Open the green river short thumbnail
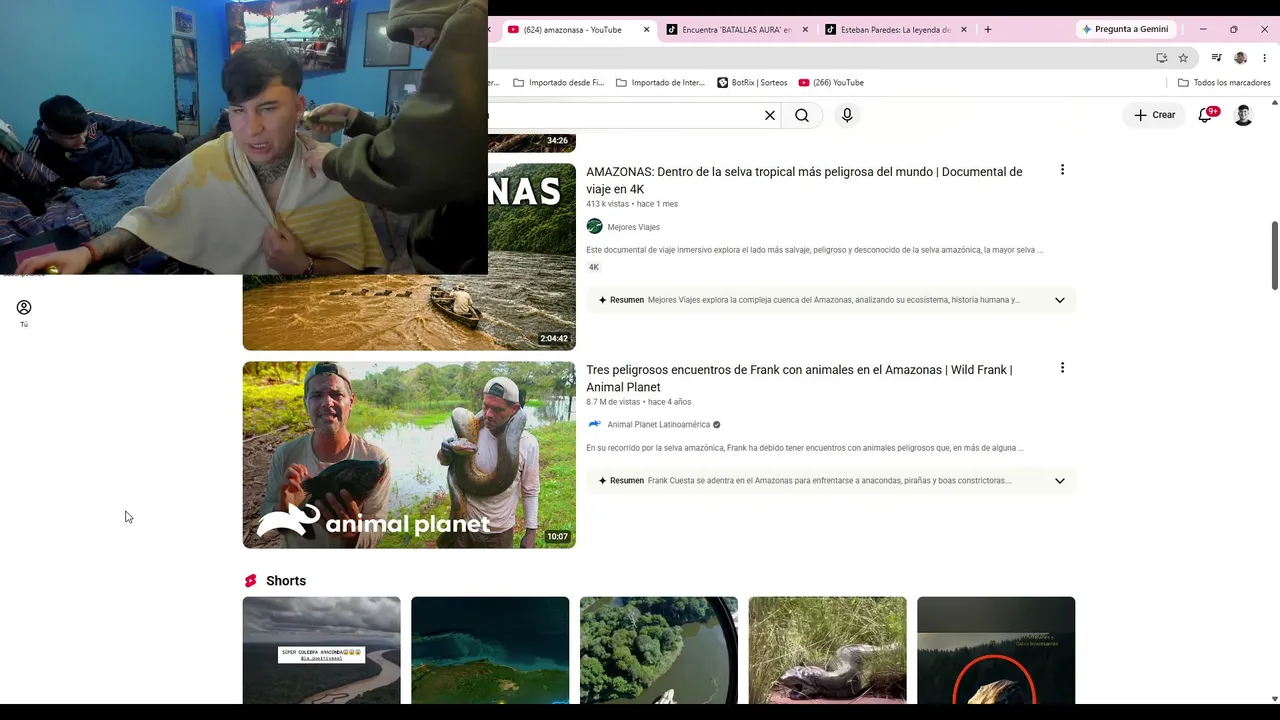The width and height of the screenshot is (1280, 720). coord(490,650)
